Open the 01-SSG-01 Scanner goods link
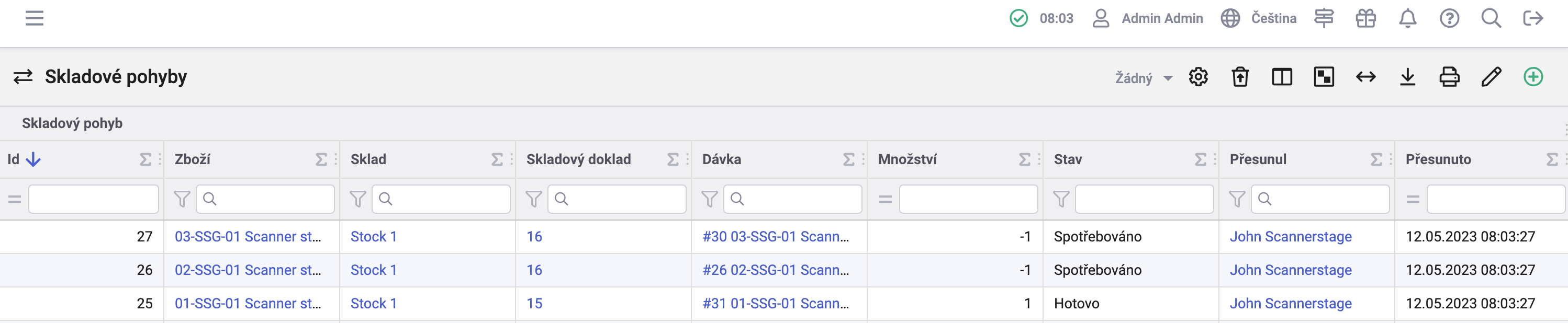The image size is (1568, 323). point(248,304)
